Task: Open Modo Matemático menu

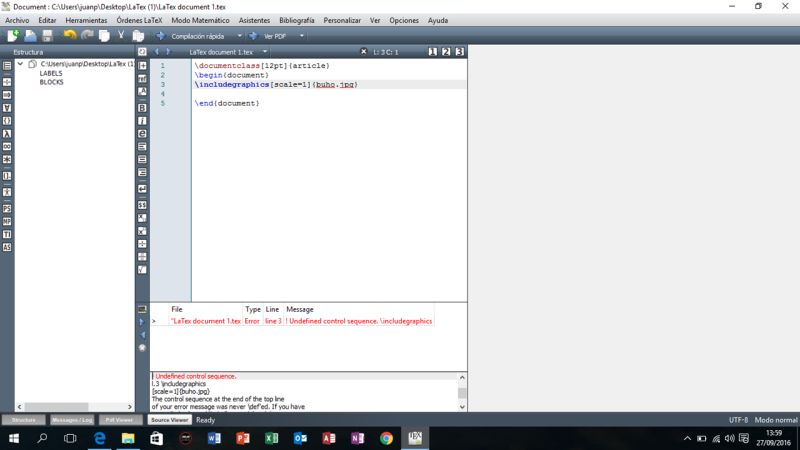Action: [200, 20]
